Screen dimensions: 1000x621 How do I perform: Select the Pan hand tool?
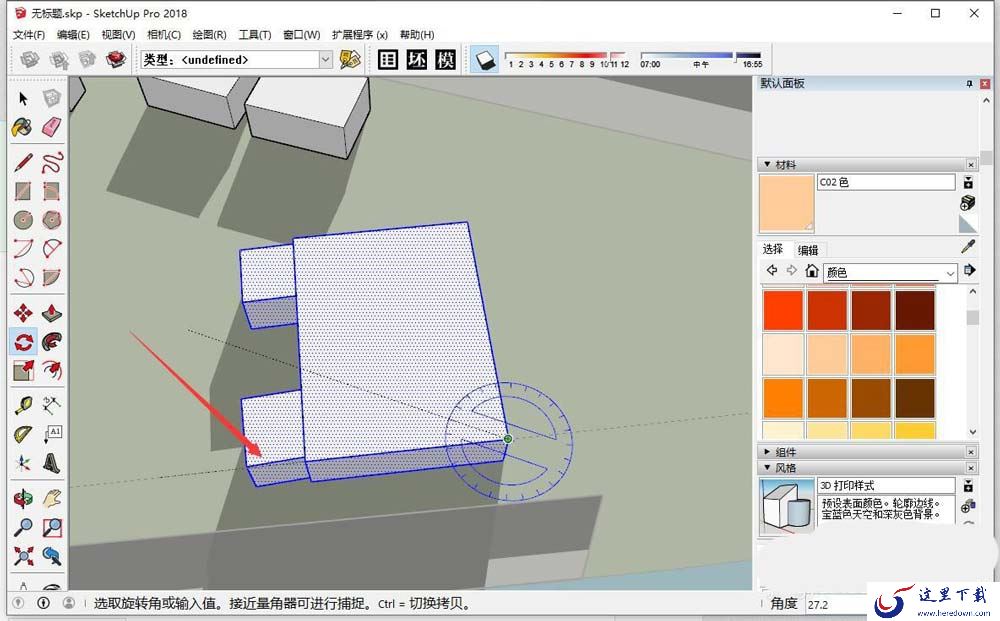pos(52,499)
